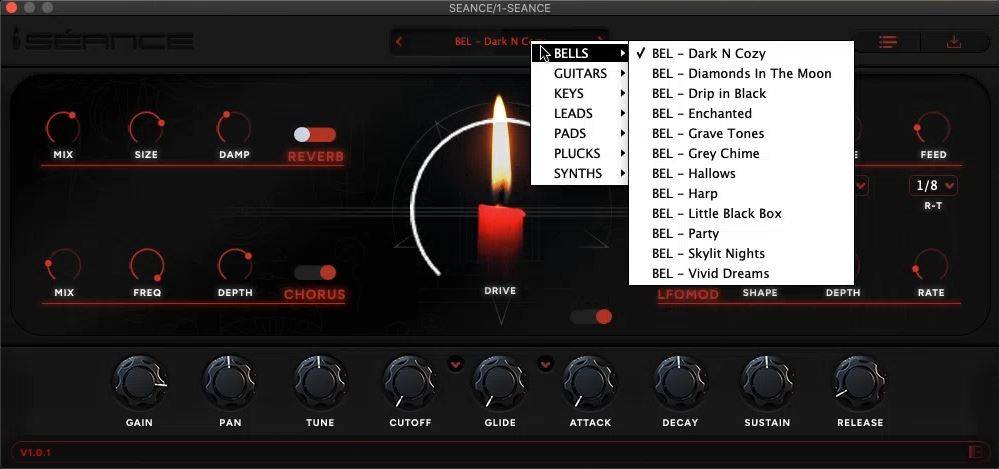999x469 pixels.
Task: Click the GLIDE knob
Action: pos(500,382)
